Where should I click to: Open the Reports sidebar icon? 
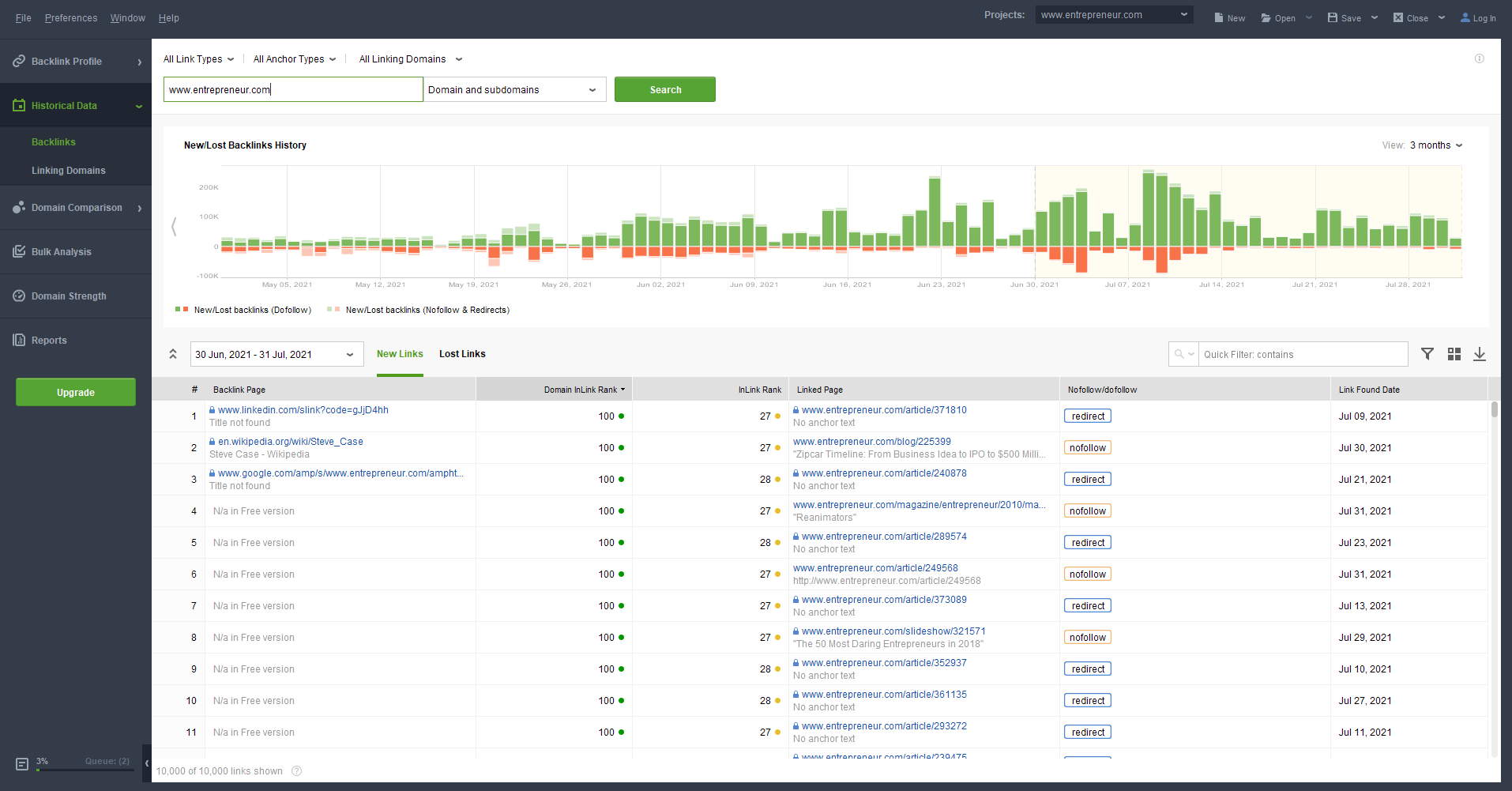pos(19,340)
